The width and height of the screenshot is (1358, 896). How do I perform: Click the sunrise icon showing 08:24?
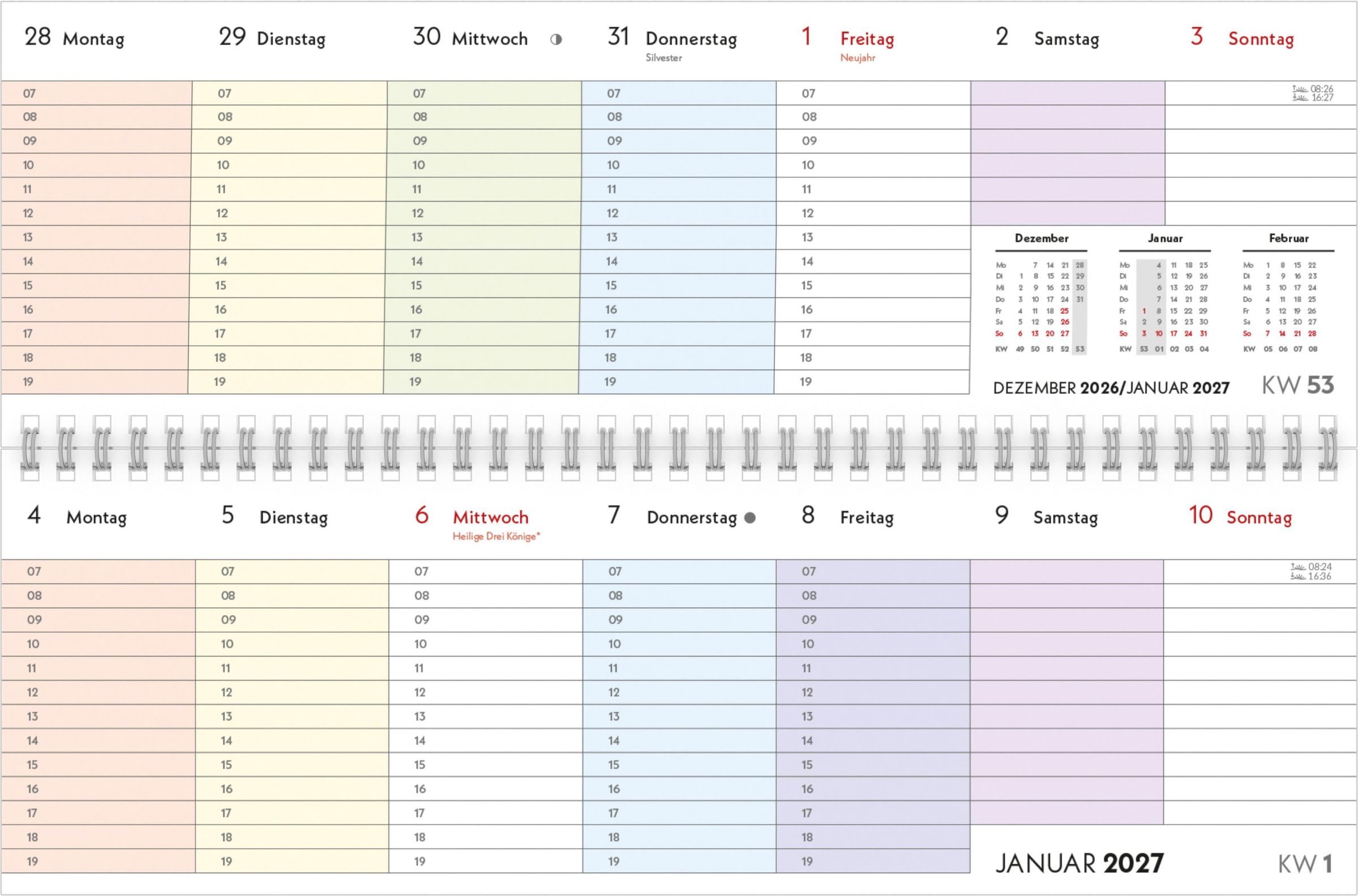pos(1297,567)
